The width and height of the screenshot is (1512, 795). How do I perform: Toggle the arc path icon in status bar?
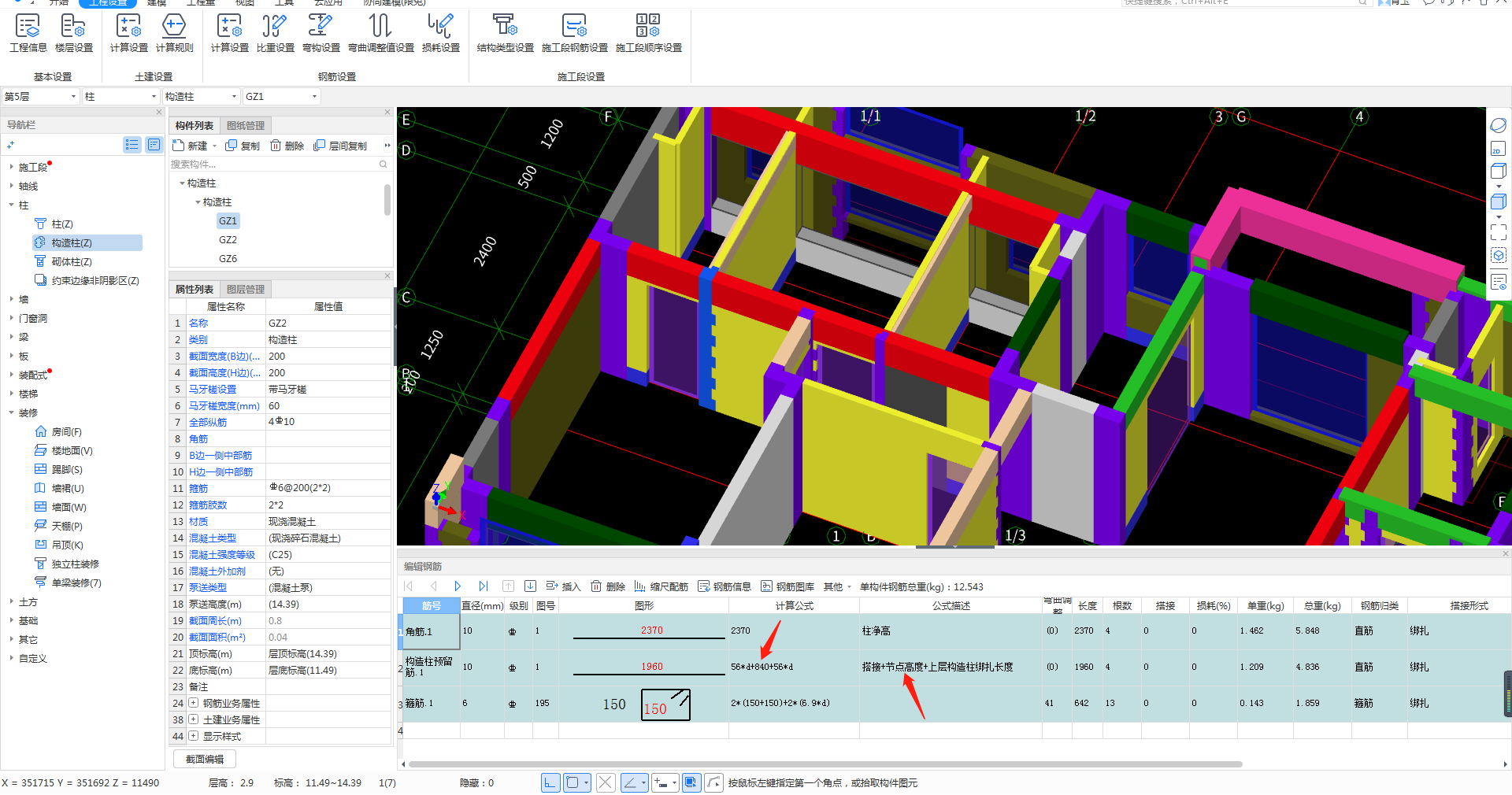pyautogui.click(x=713, y=782)
